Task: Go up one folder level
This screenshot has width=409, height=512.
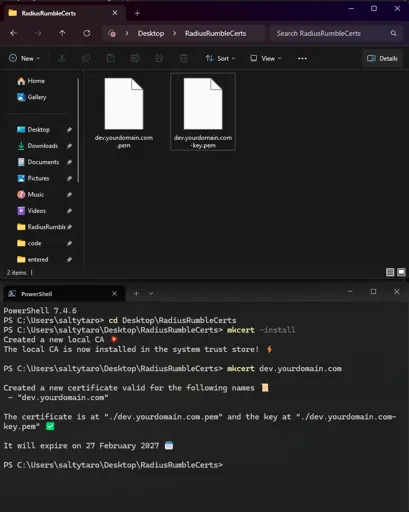Action: click(62, 33)
